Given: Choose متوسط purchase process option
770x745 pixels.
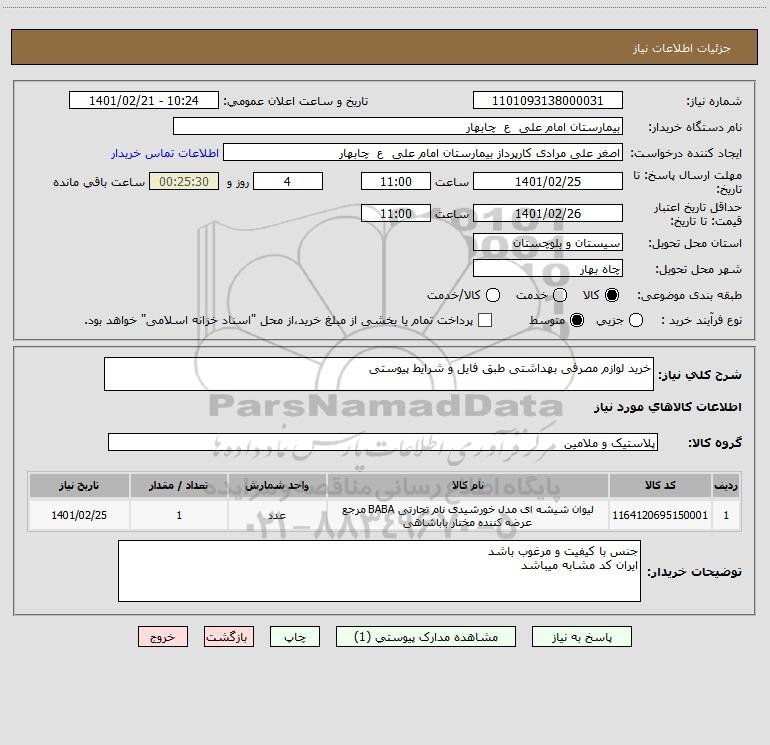Looking at the screenshot, I should click(577, 320).
